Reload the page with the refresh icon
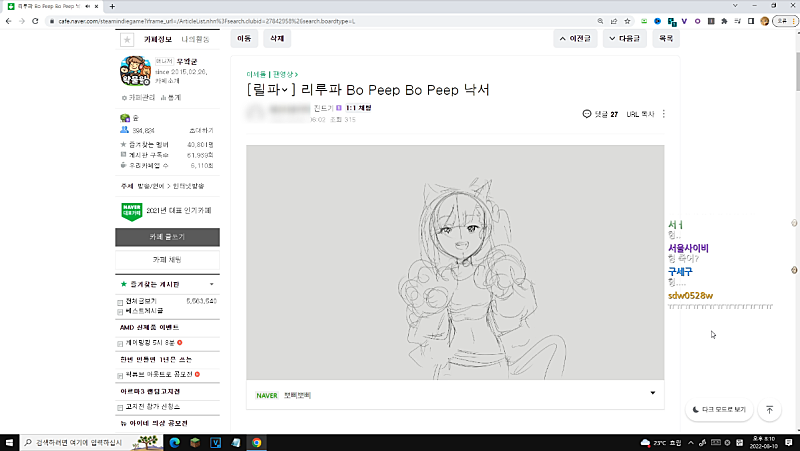Image resolution: width=800 pixels, height=451 pixels. coord(34,20)
